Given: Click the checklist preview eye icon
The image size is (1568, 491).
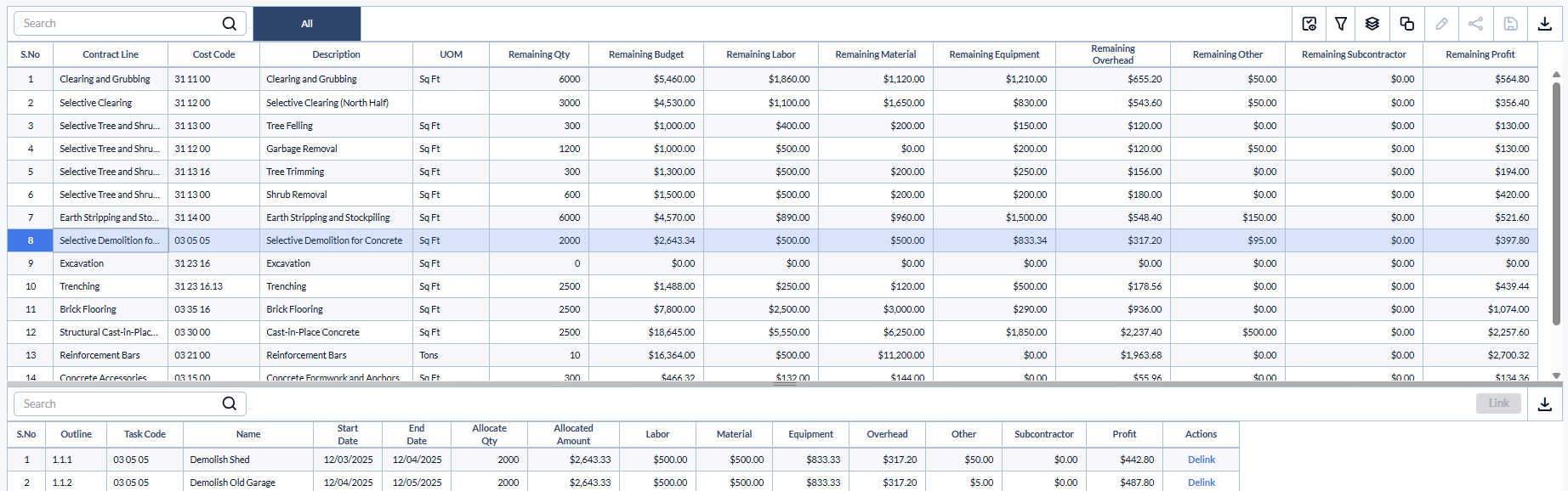Looking at the screenshot, I should 1310,24.
